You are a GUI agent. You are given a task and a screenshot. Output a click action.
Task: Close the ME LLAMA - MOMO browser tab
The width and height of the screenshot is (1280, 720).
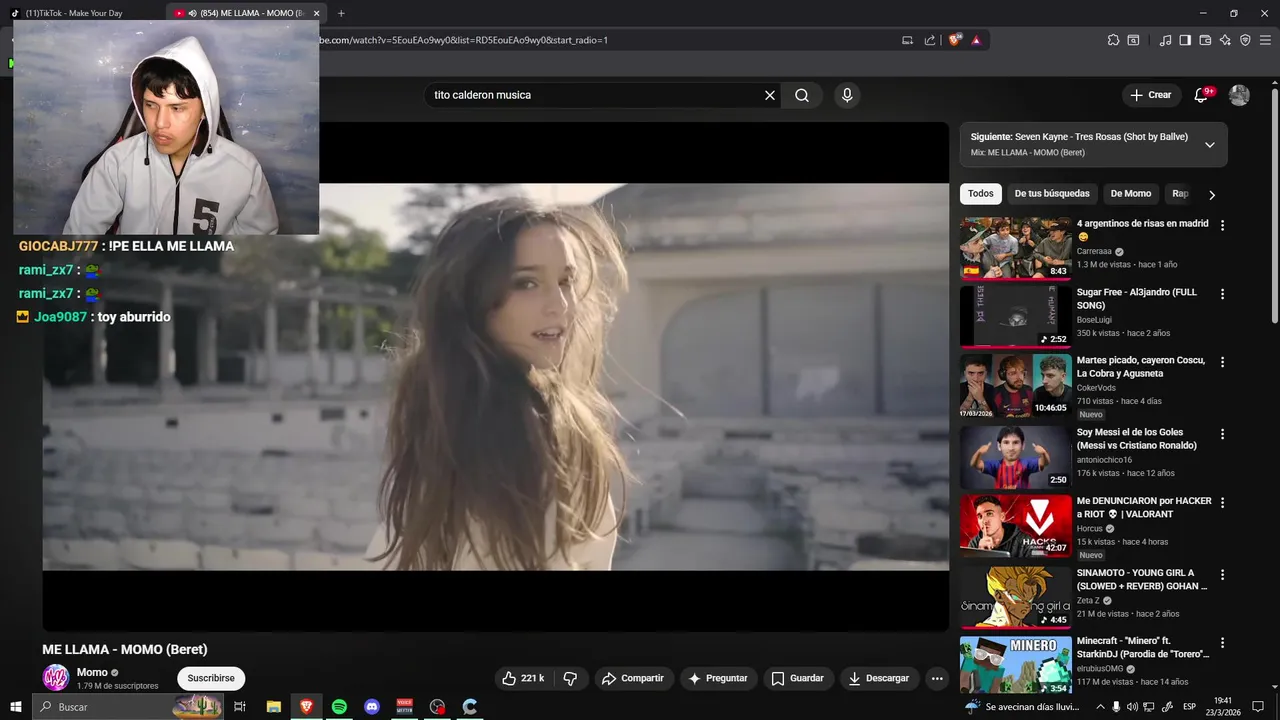pos(316,13)
